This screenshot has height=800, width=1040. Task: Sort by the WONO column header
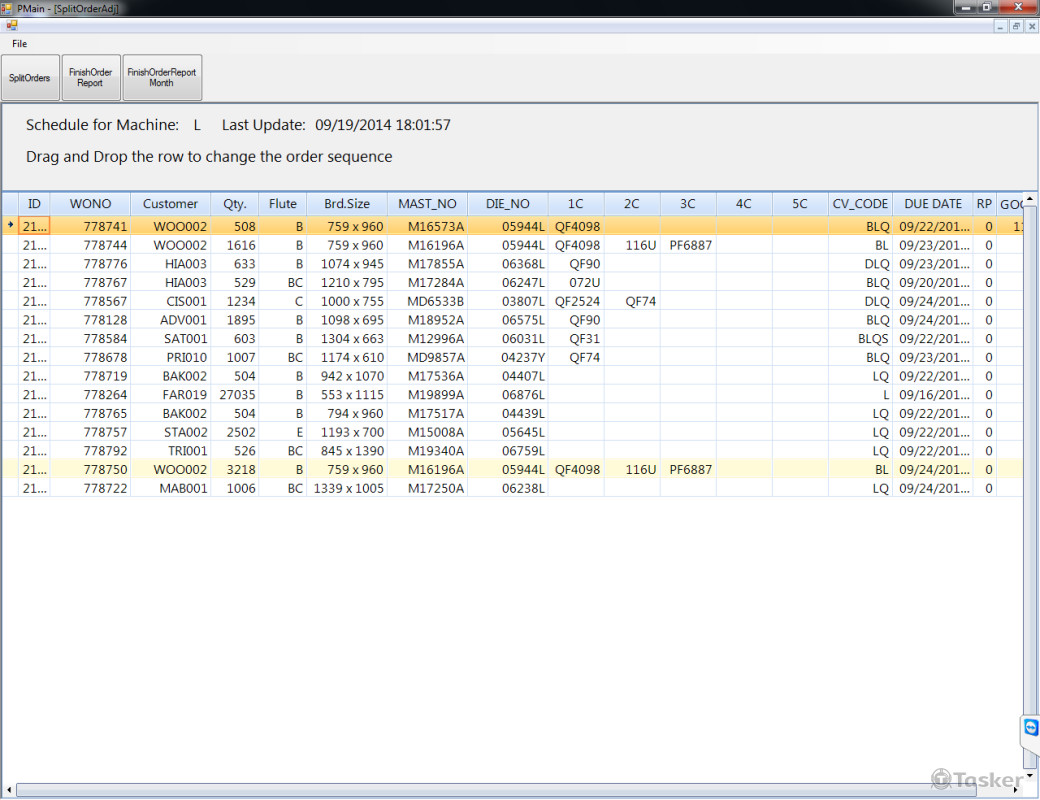(x=90, y=204)
